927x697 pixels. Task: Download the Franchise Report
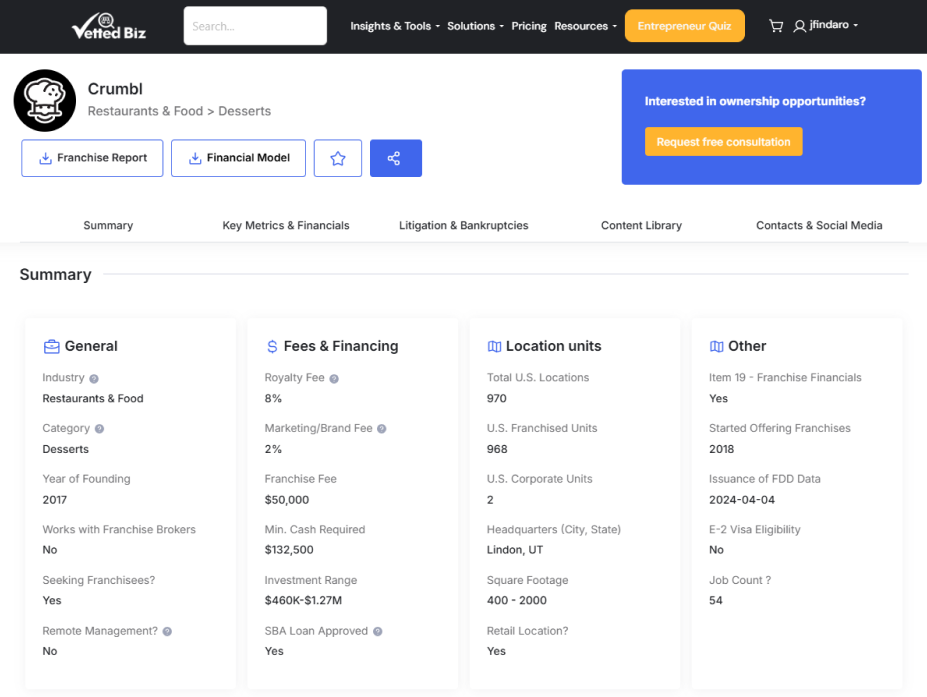pos(92,158)
